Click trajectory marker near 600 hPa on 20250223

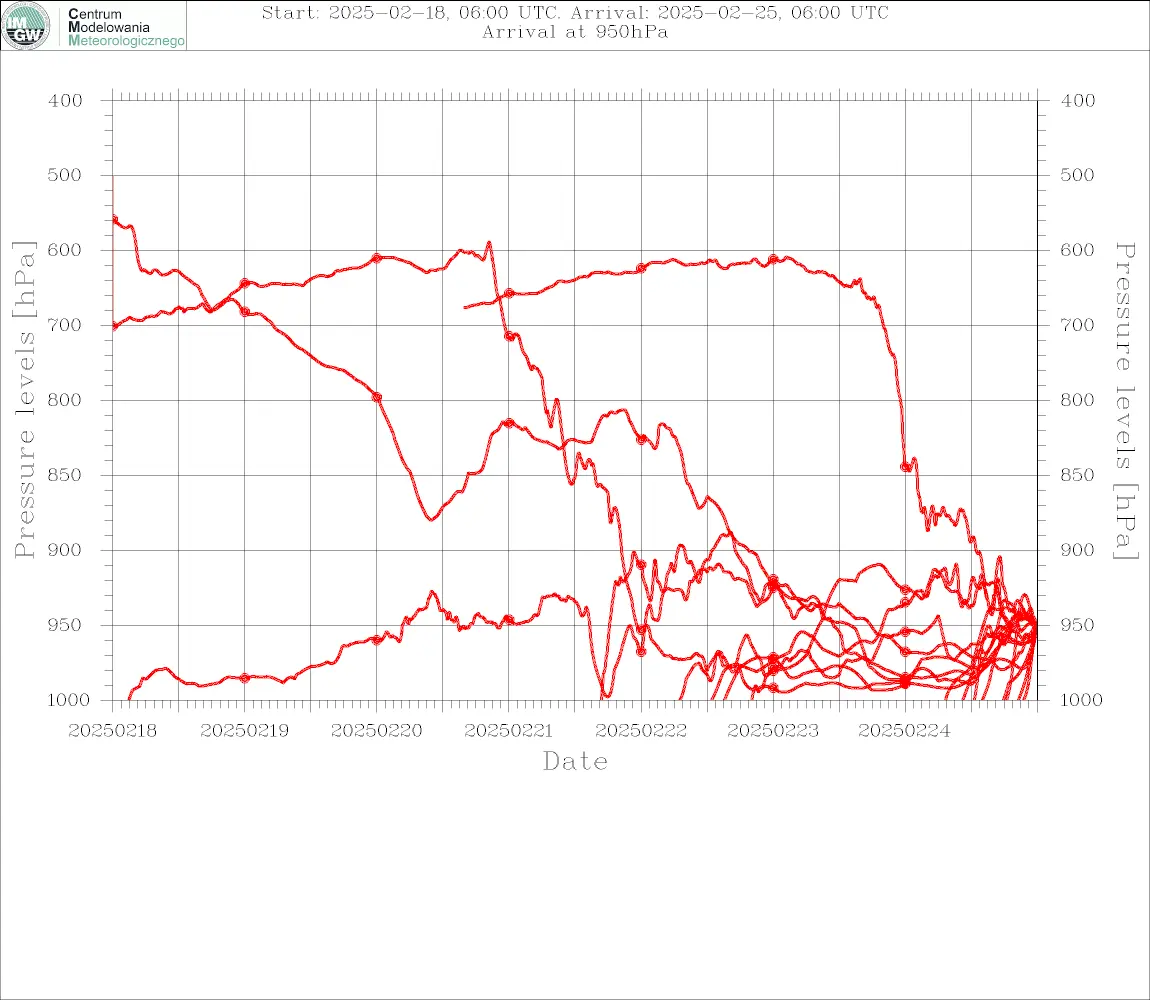click(x=773, y=259)
